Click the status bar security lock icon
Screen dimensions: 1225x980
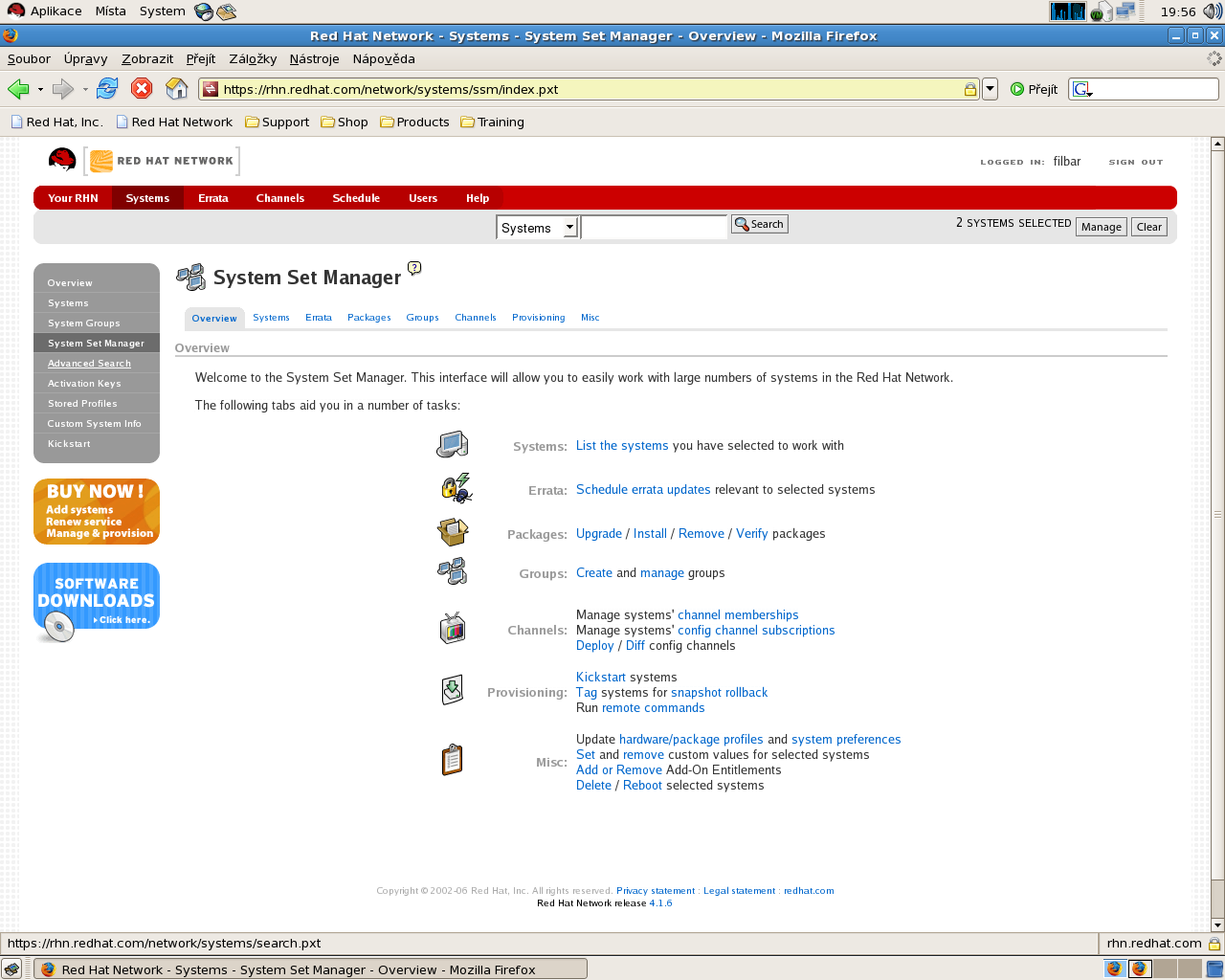(x=1214, y=944)
